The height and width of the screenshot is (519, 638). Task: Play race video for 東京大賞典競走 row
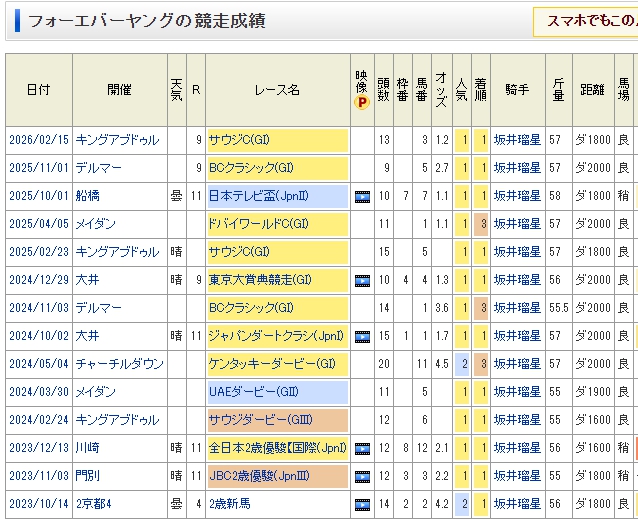[362, 281]
